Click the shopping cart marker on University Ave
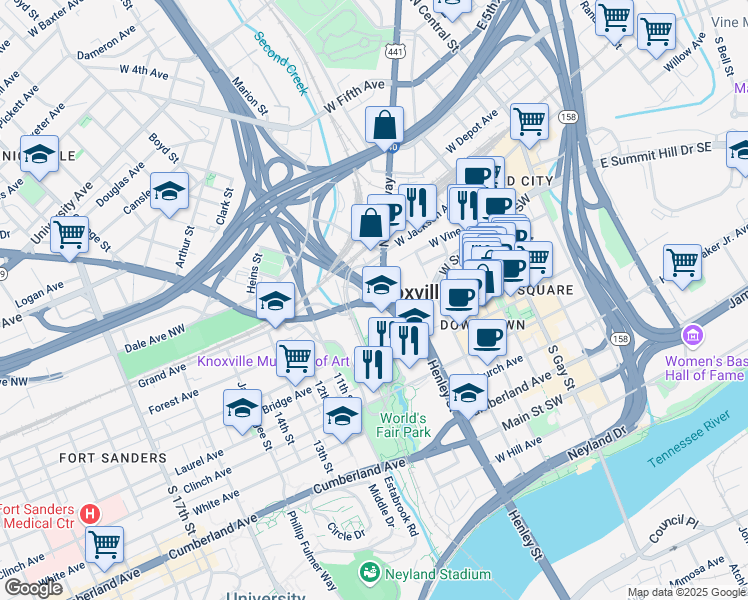Screen dimensions: 748x600 point(70,237)
